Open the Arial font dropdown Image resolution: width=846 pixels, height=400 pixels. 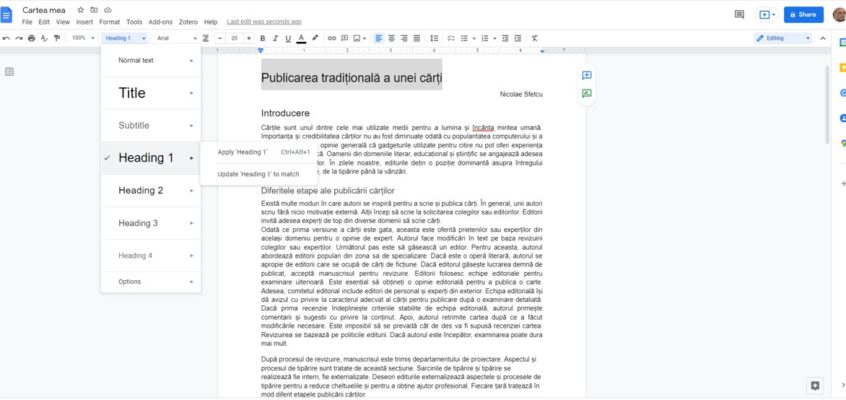(176, 38)
